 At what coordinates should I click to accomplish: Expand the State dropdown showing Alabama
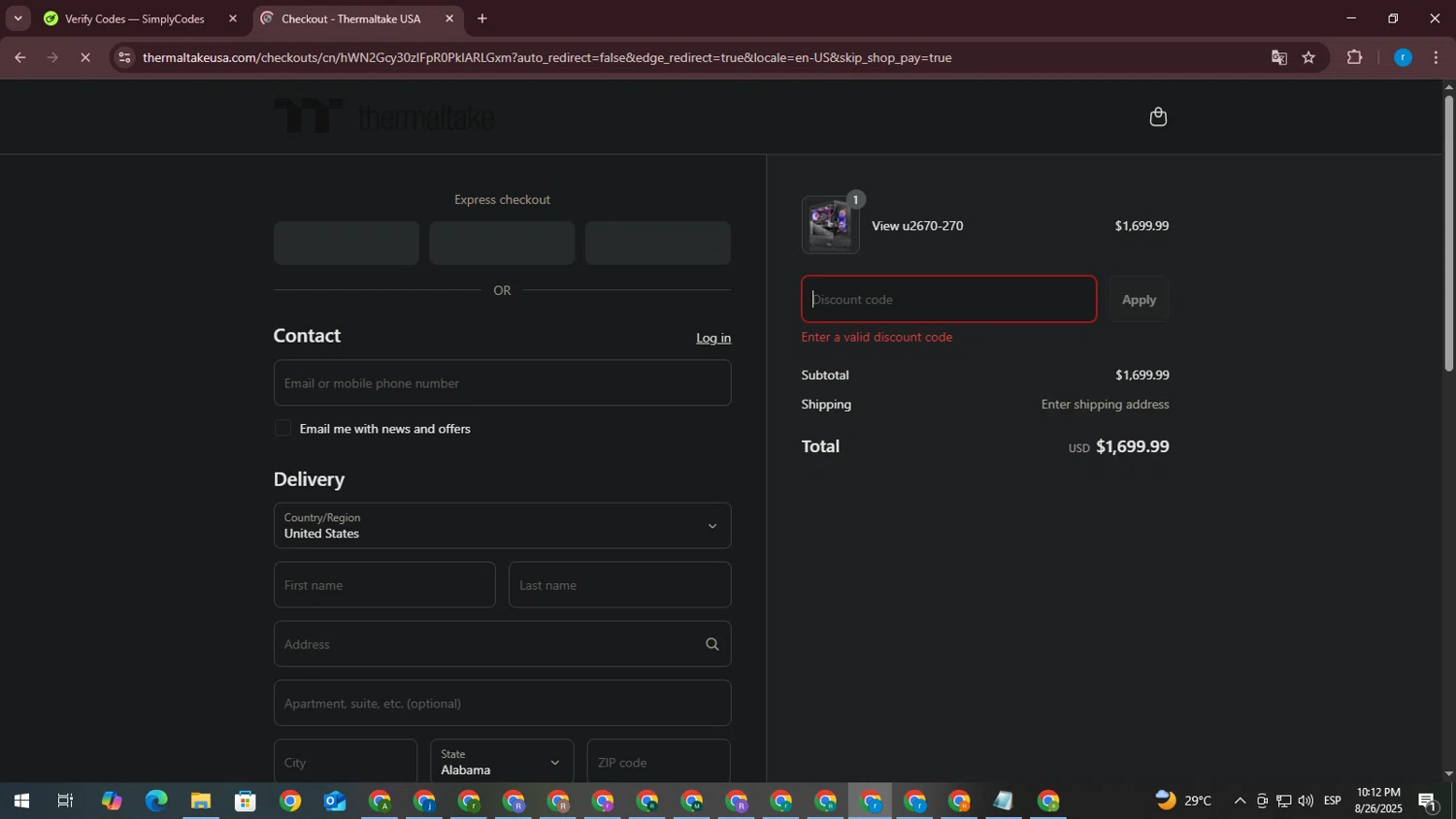pos(502,762)
